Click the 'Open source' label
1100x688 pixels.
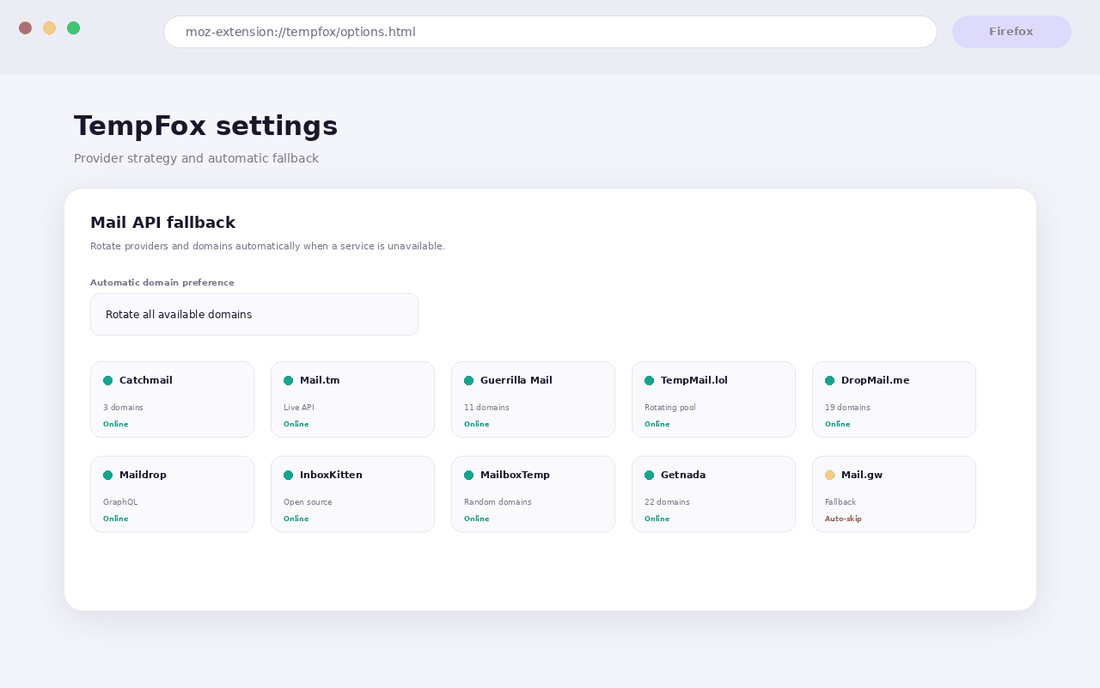tap(308, 502)
